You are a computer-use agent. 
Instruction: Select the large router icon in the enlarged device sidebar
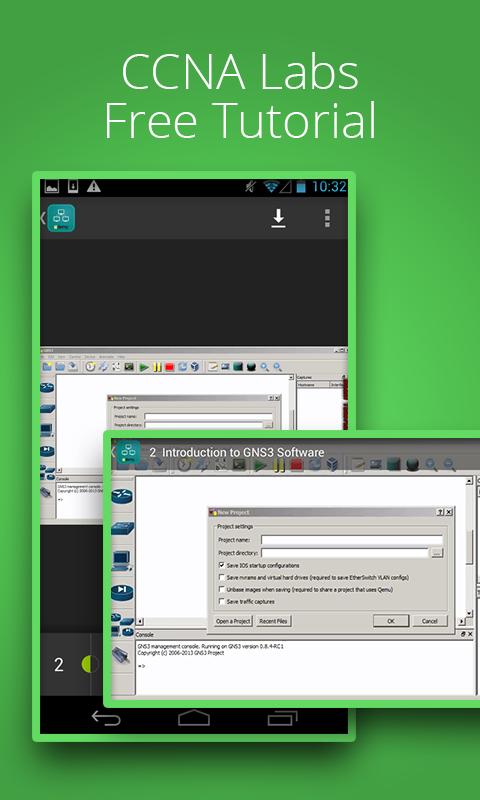coord(122,495)
